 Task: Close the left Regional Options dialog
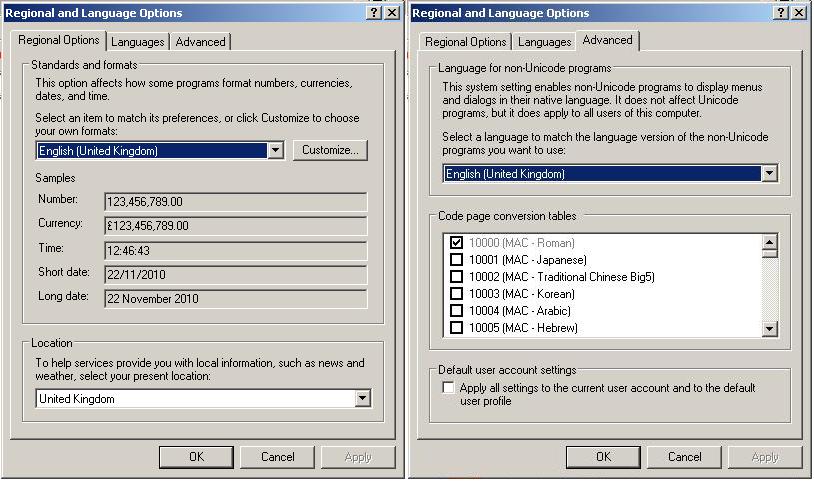point(392,13)
